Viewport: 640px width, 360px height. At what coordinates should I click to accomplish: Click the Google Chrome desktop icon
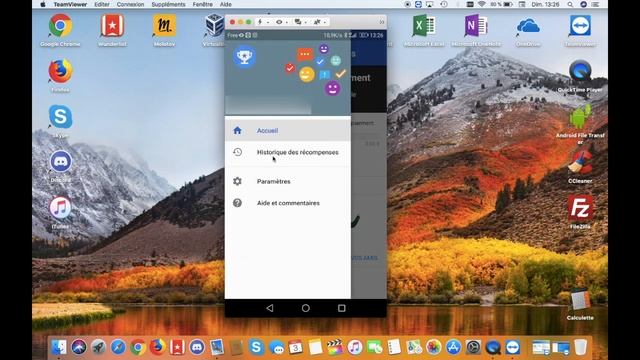tap(60, 26)
